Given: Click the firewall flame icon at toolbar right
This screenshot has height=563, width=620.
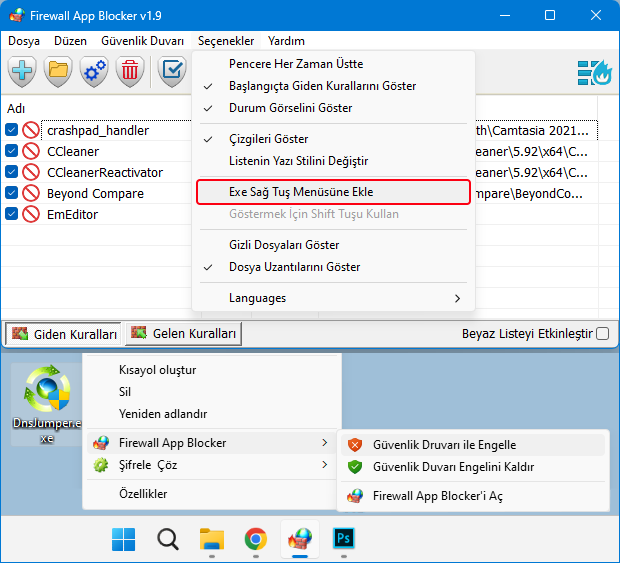Looking at the screenshot, I should click(x=595, y=73).
